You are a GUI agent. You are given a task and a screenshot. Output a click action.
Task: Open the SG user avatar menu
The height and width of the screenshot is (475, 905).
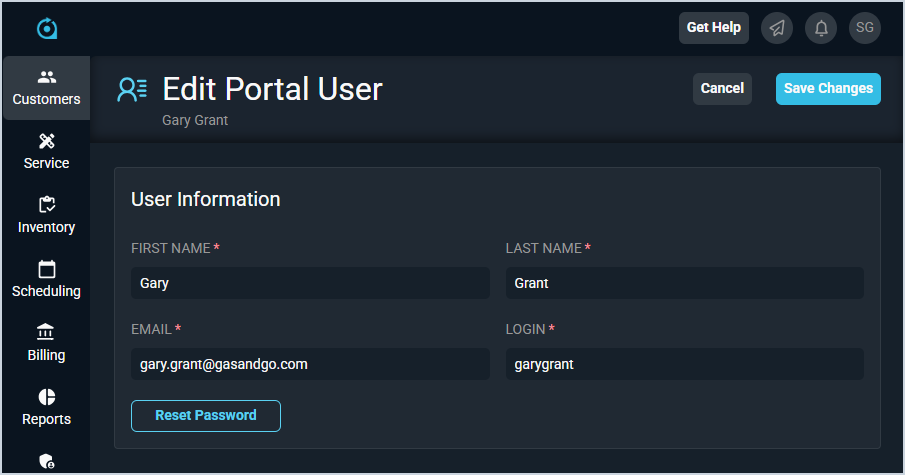[865, 28]
